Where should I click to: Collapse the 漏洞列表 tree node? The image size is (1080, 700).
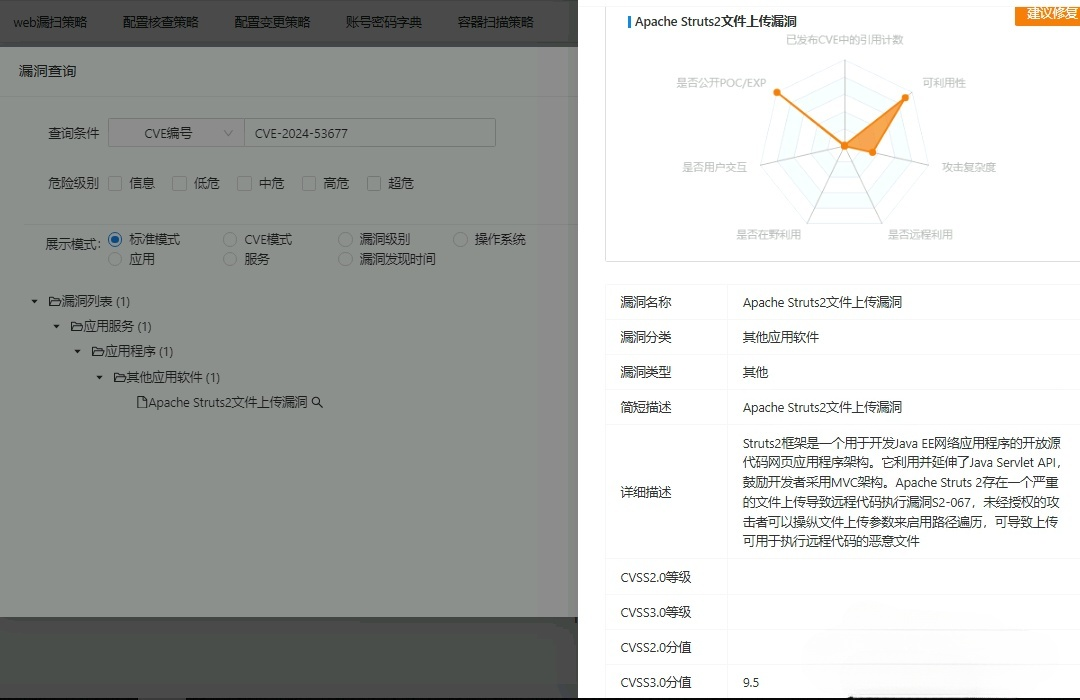35,300
